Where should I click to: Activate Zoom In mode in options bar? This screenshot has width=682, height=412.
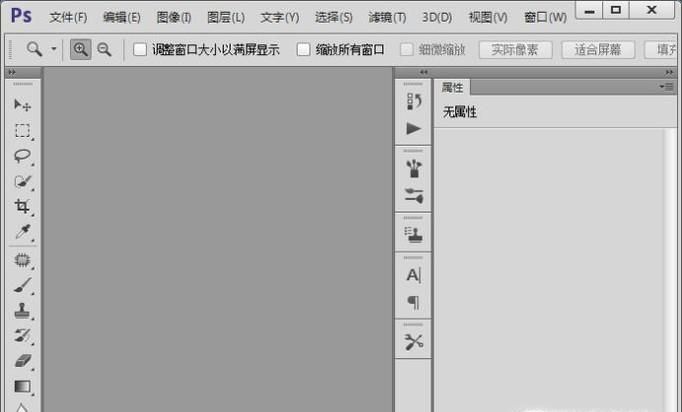pos(80,49)
